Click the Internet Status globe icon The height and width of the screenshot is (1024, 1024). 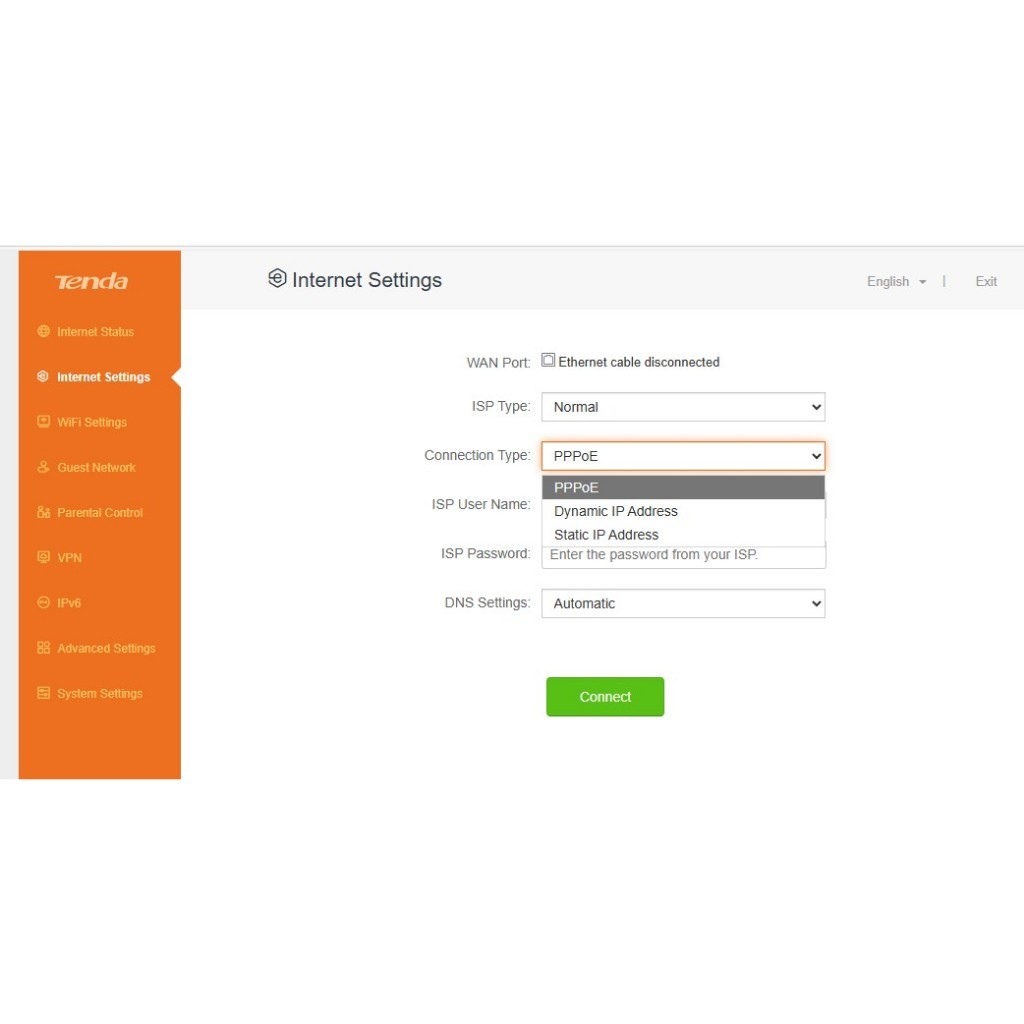43,331
